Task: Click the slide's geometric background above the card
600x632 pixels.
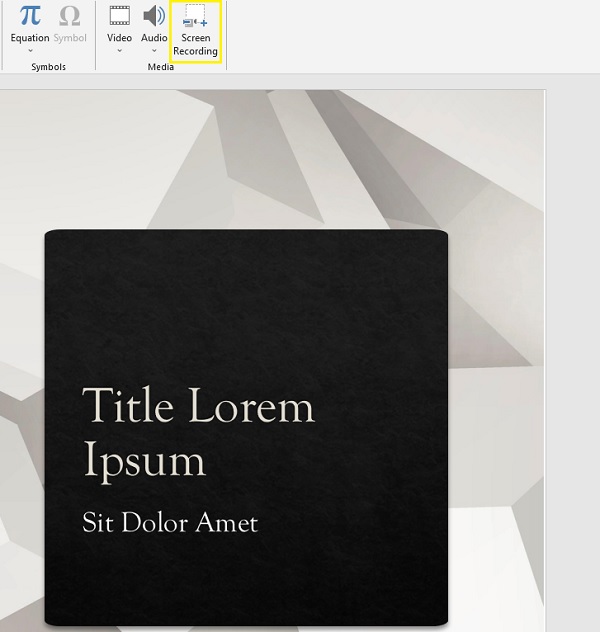Action: click(300, 160)
